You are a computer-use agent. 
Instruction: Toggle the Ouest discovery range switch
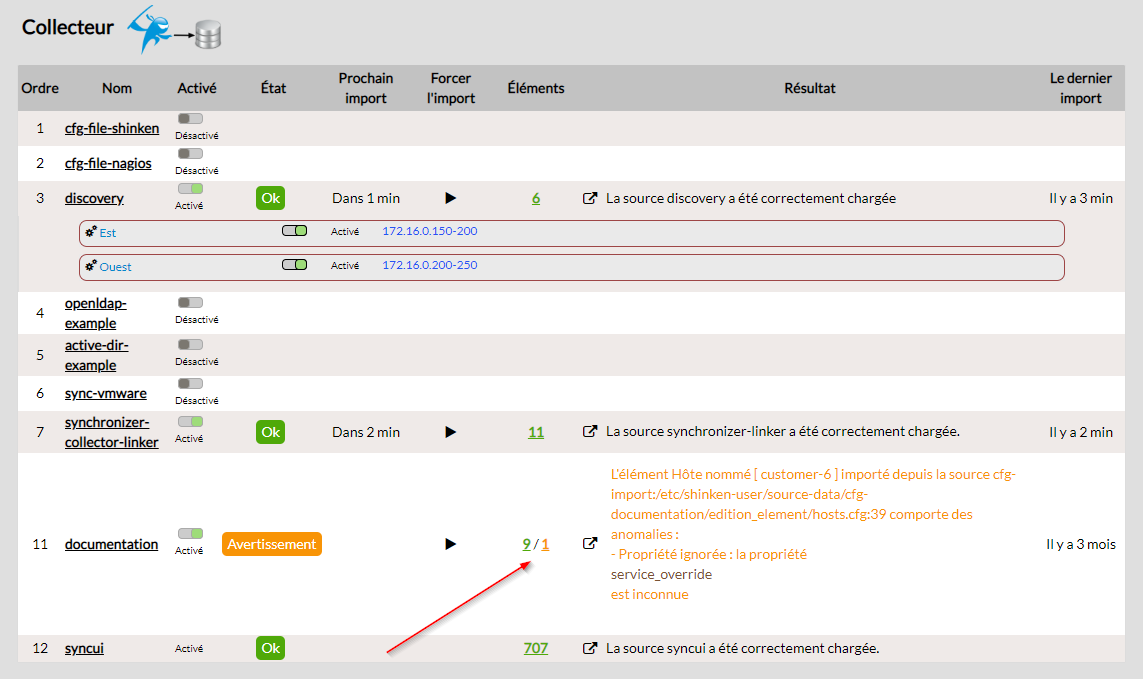point(294,266)
